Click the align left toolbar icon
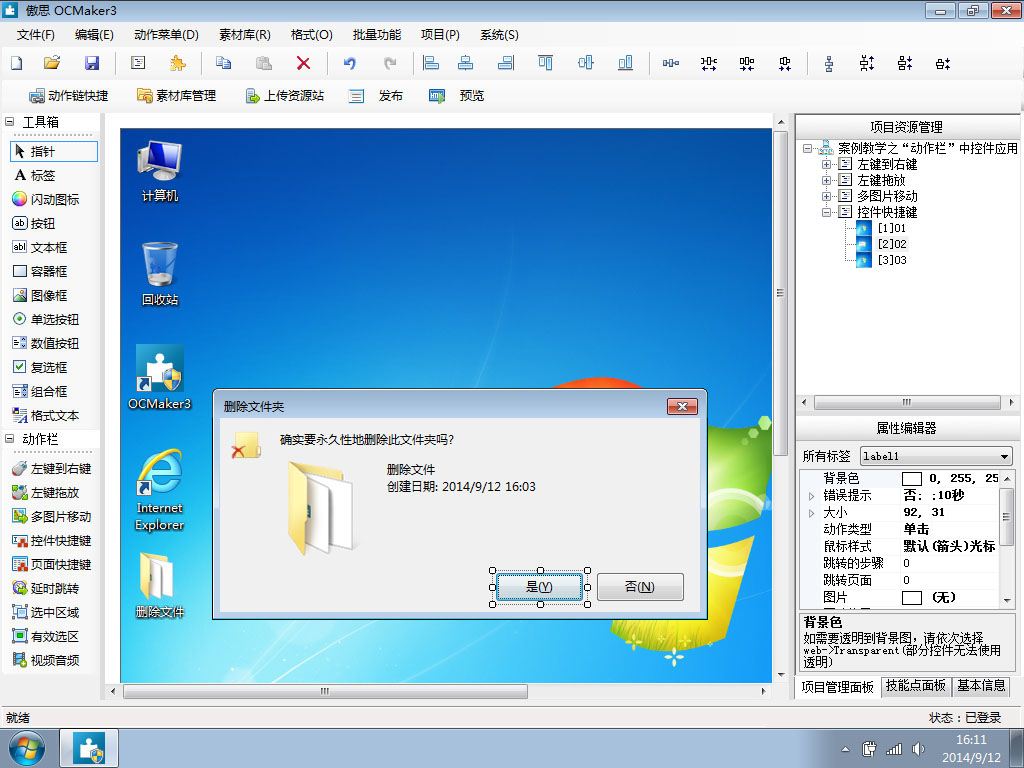 click(x=430, y=63)
